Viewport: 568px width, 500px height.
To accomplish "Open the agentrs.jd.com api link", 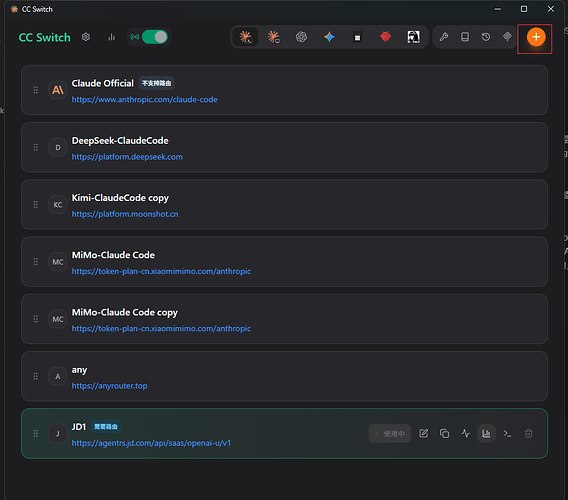I will point(151,443).
